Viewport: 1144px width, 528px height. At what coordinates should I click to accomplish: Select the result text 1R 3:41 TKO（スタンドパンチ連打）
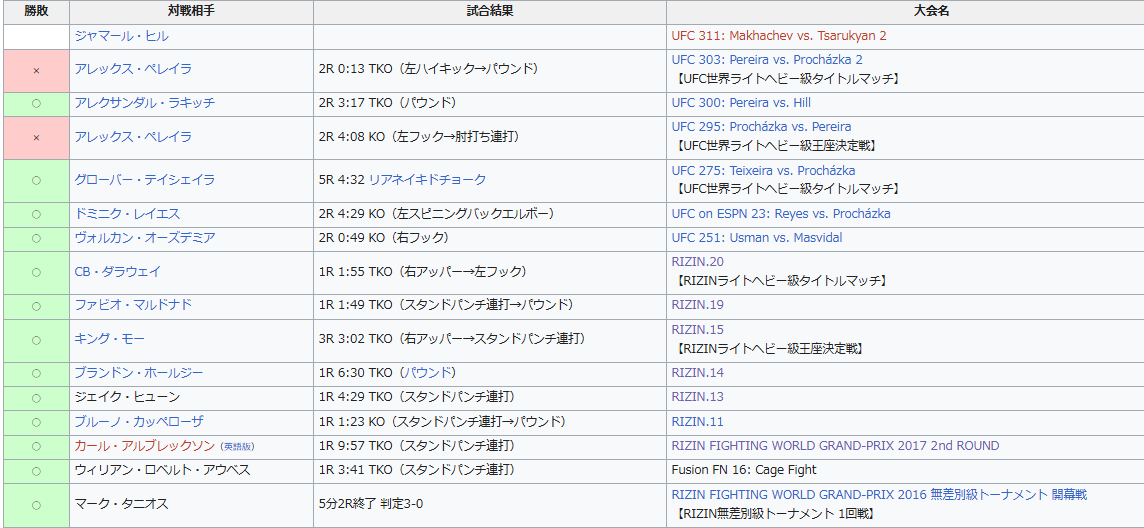tap(417, 470)
